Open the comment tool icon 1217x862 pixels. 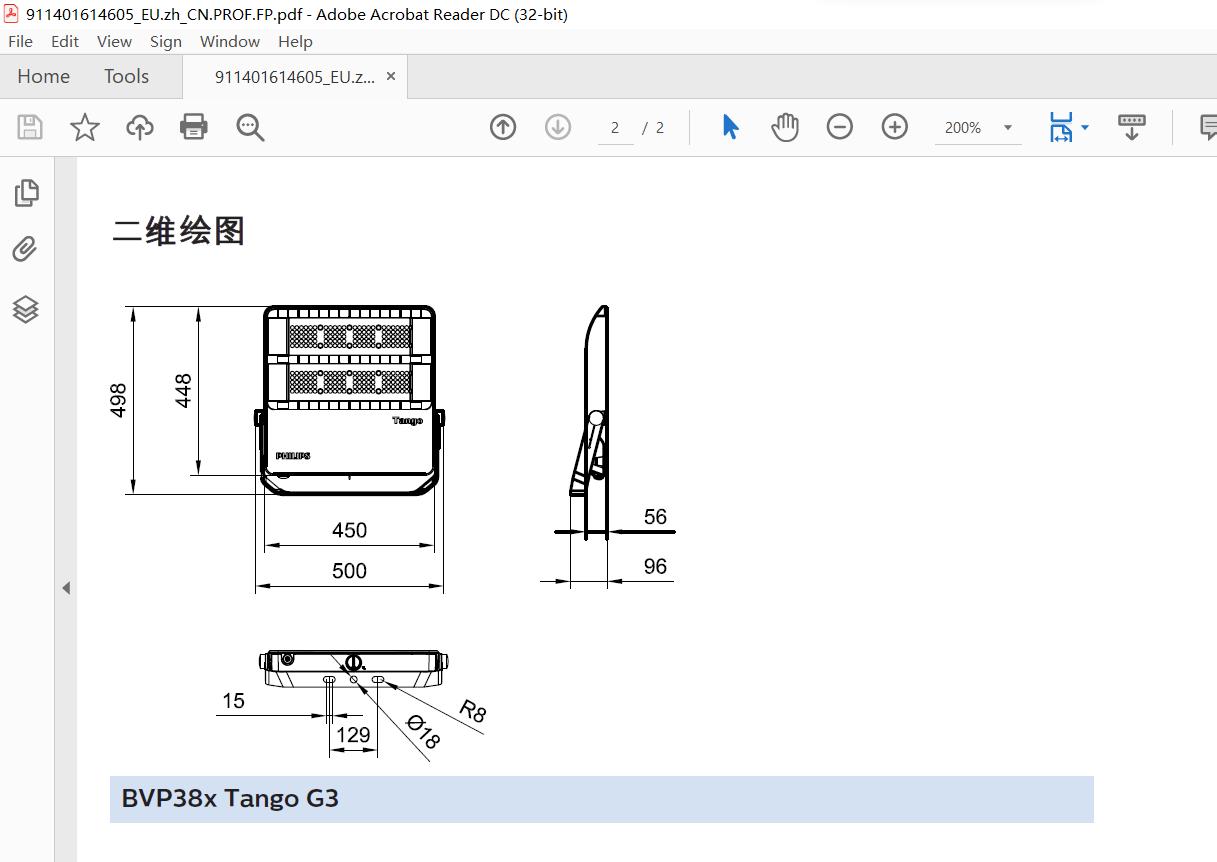1208,127
